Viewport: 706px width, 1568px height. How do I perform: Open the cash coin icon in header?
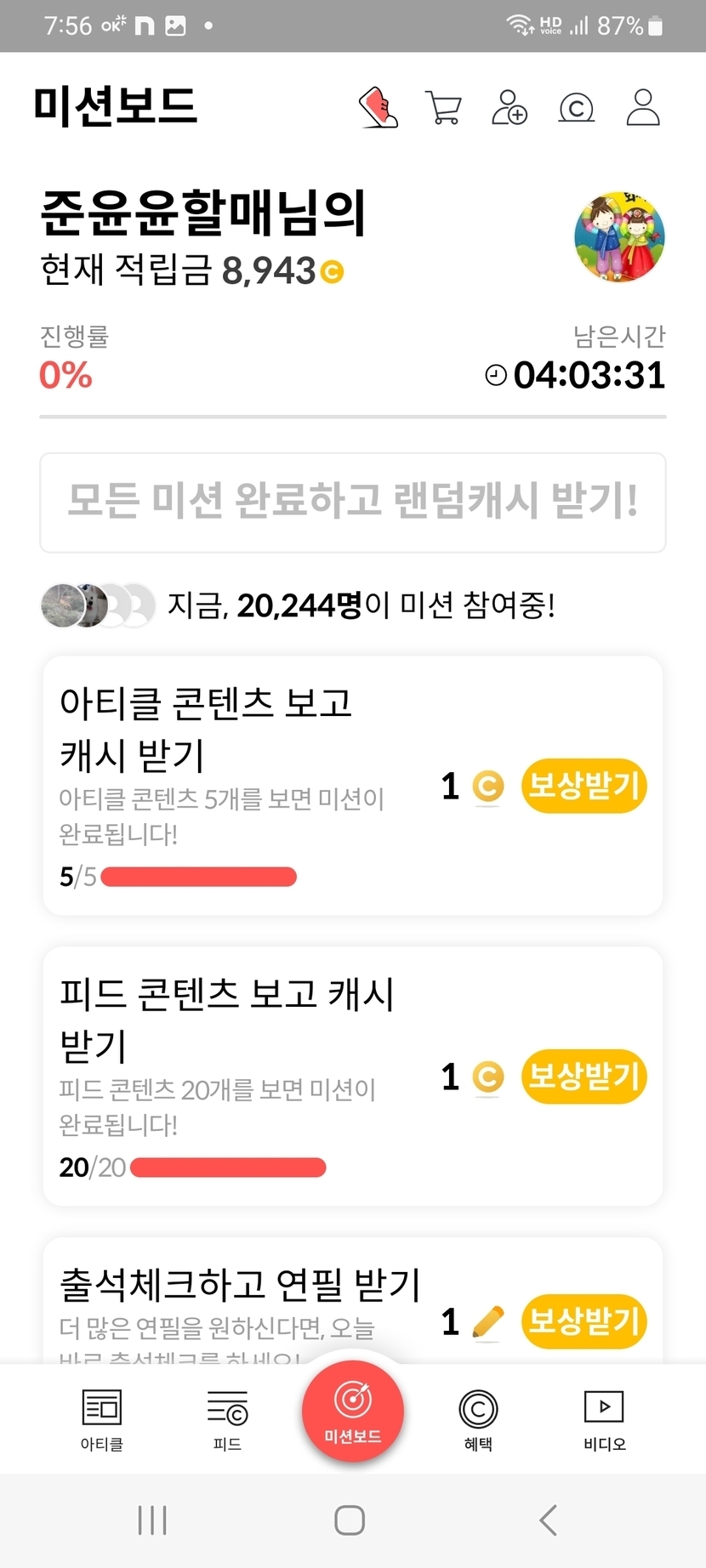point(576,108)
